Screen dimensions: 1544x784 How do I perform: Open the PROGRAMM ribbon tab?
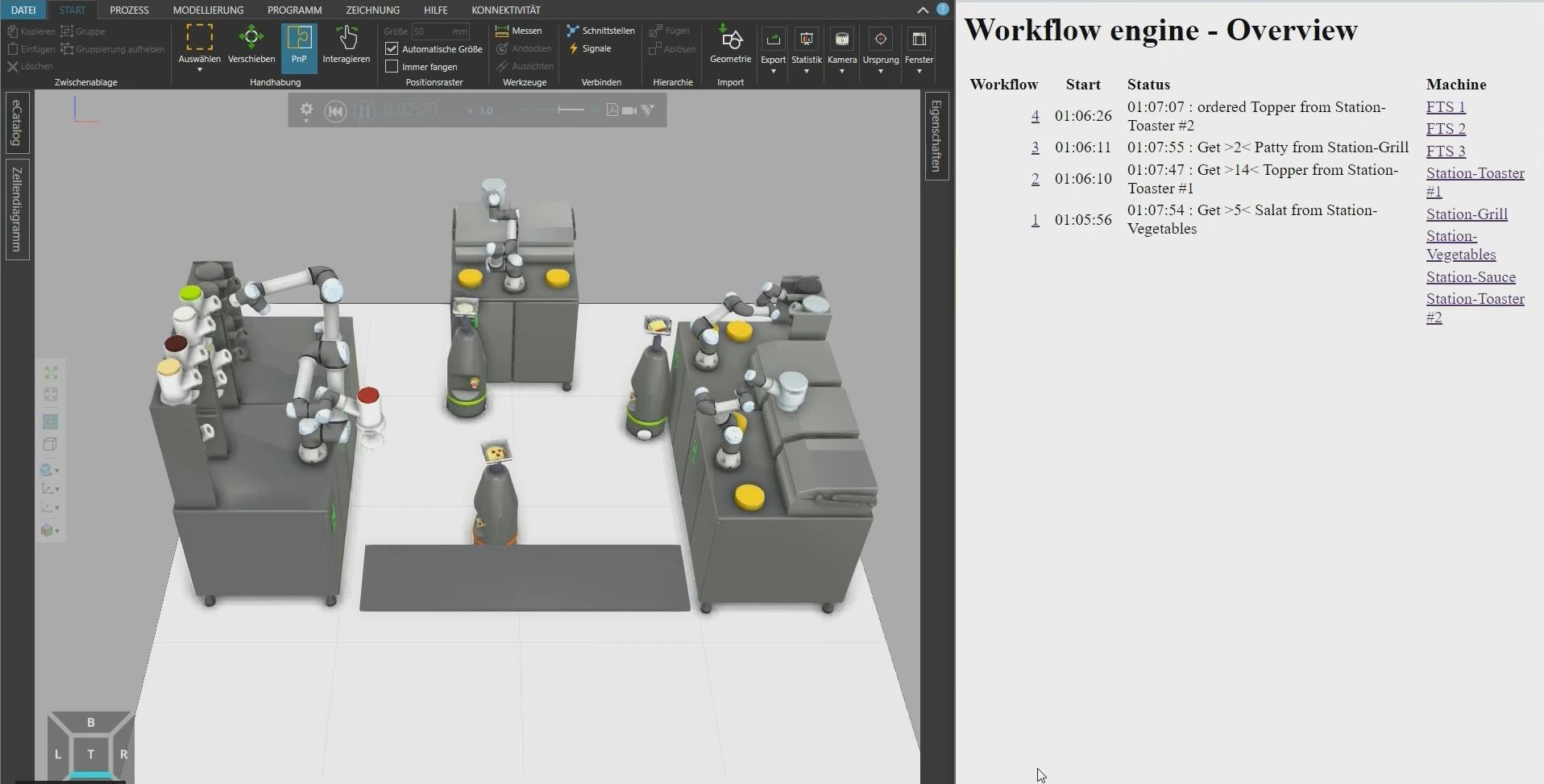(294, 10)
